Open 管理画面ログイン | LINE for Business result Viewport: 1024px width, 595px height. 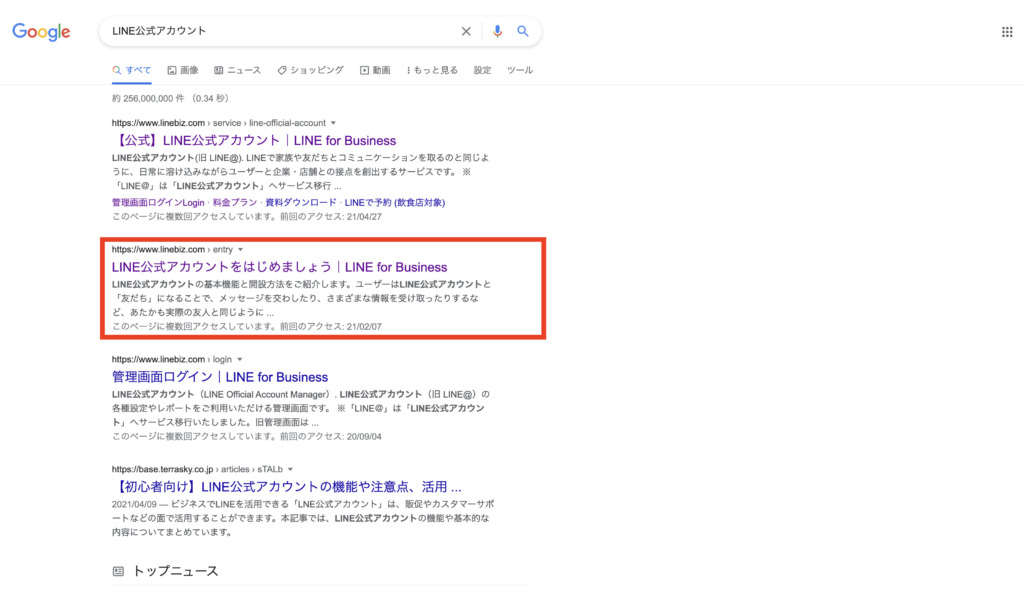[220, 377]
